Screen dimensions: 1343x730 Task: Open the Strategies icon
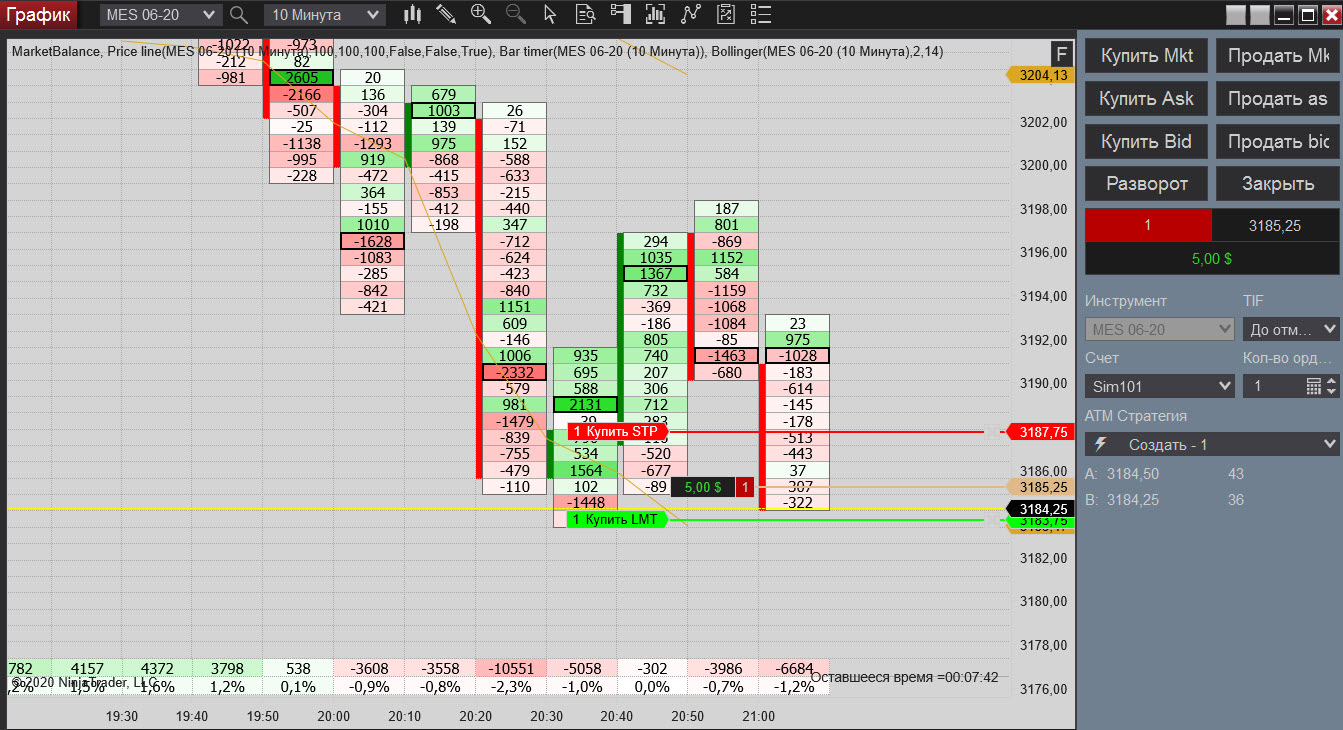point(691,15)
